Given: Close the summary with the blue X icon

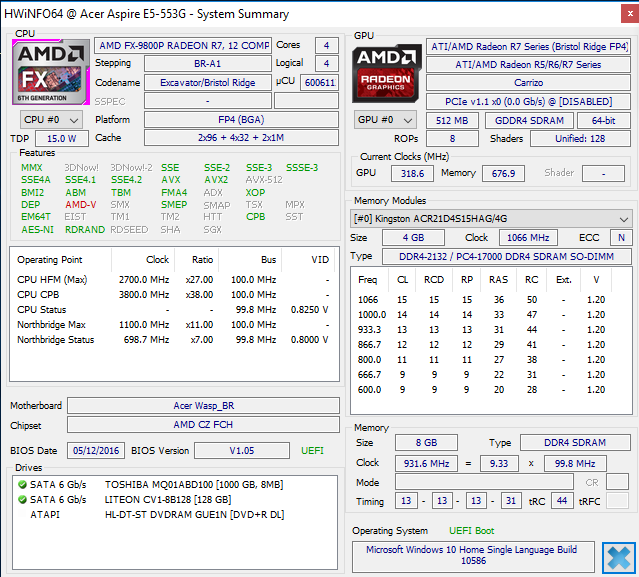Looking at the screenshot, I should 616,556.
